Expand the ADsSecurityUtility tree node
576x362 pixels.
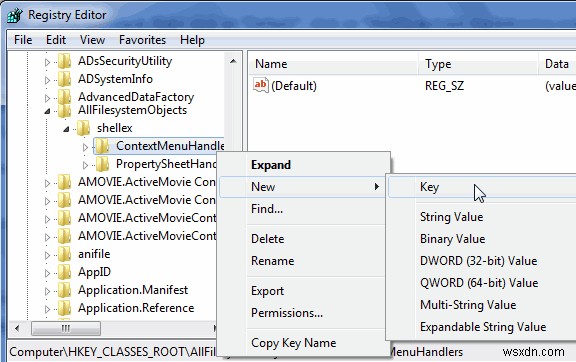pos(47,62)
